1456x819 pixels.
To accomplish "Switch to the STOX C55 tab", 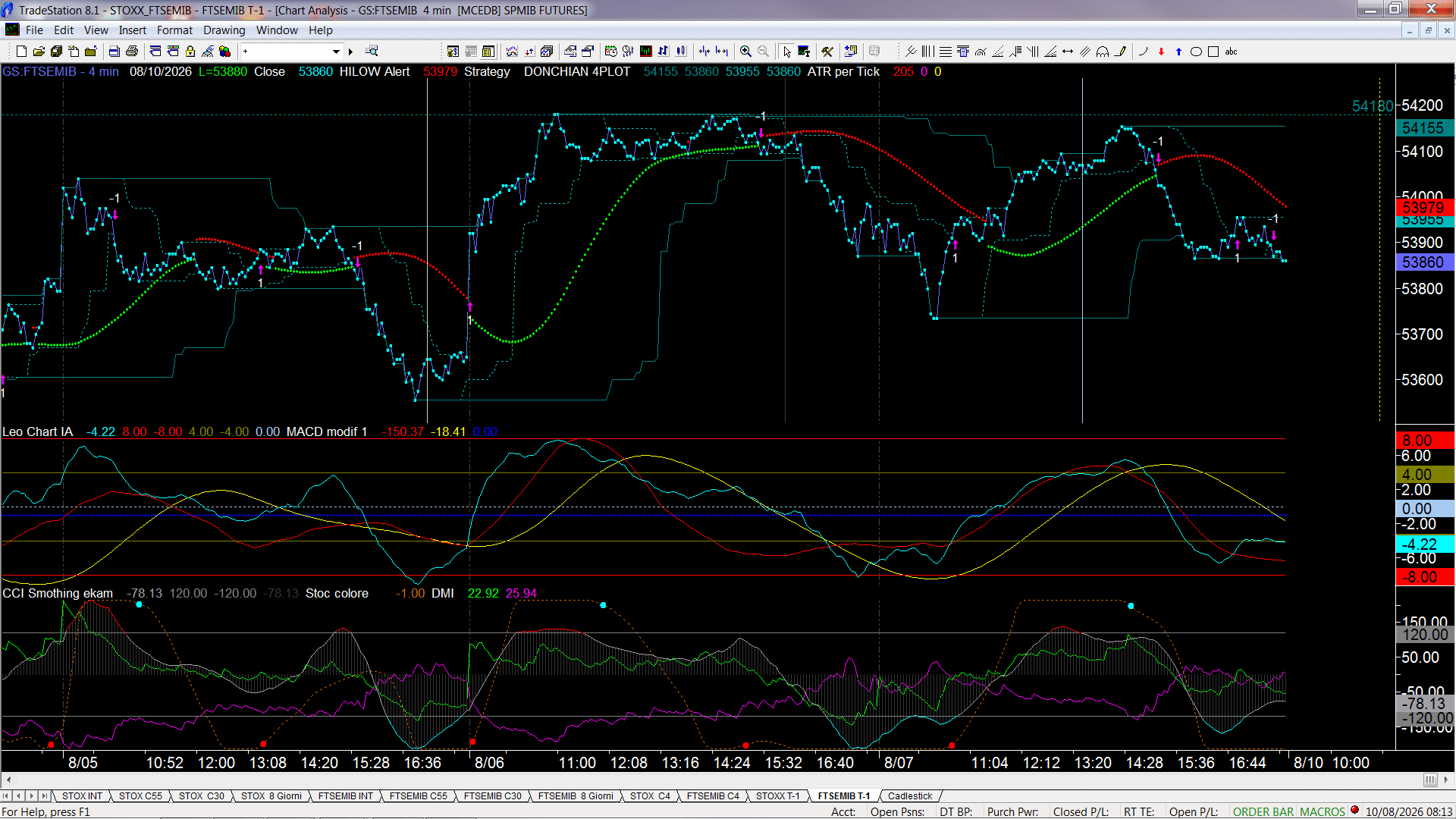I will pyautogui.click(x=140, y=796).
